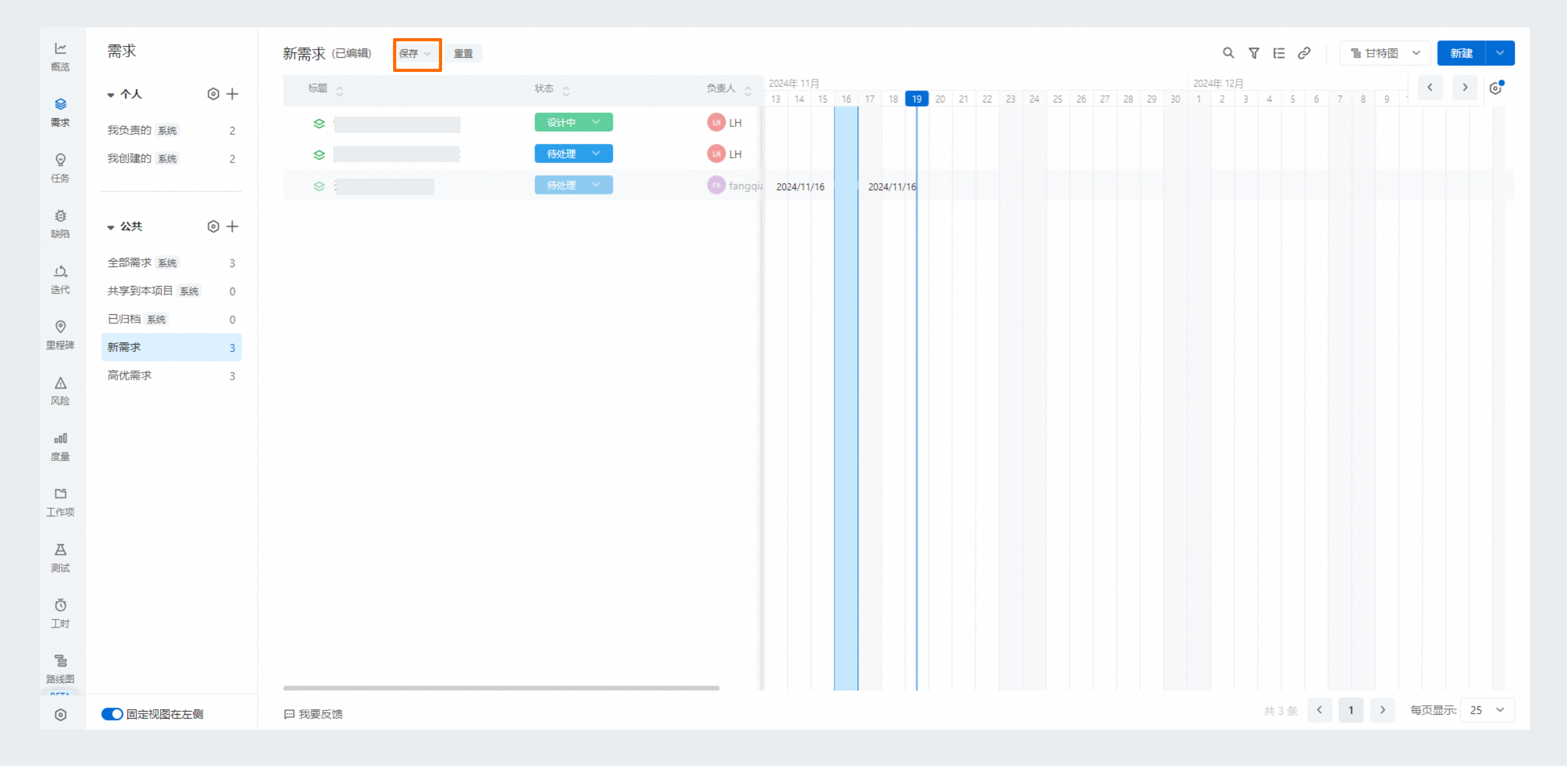The width and height of the screenshot is (1568, 767).
Task: Open the 缺陷 defects section
Action: [60, 224]
